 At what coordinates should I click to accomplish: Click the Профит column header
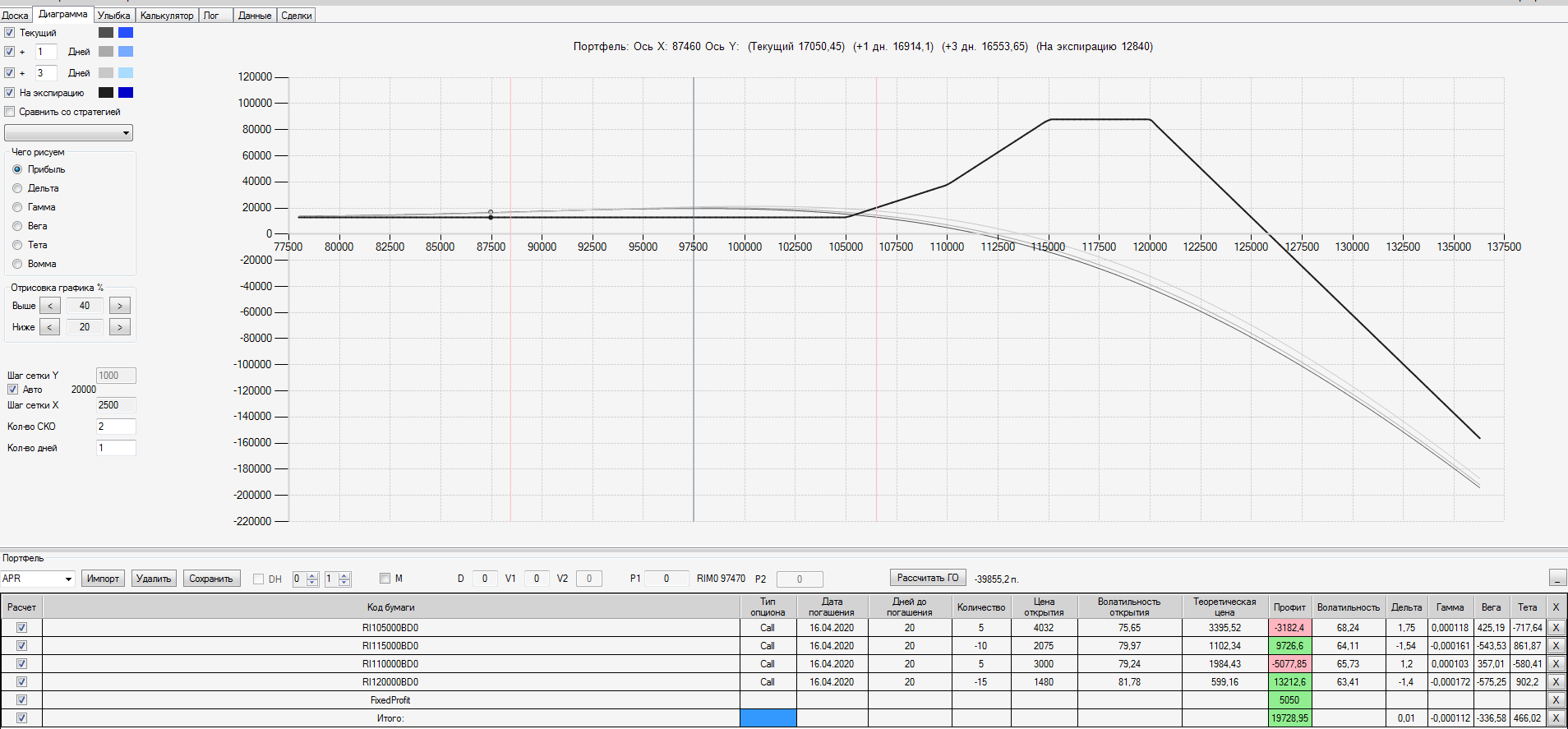coord(1289,607)
